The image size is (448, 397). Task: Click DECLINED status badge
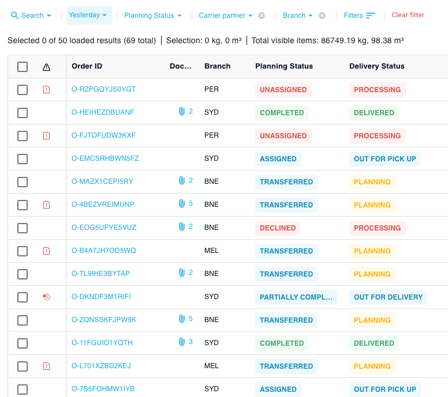point(278,228)
